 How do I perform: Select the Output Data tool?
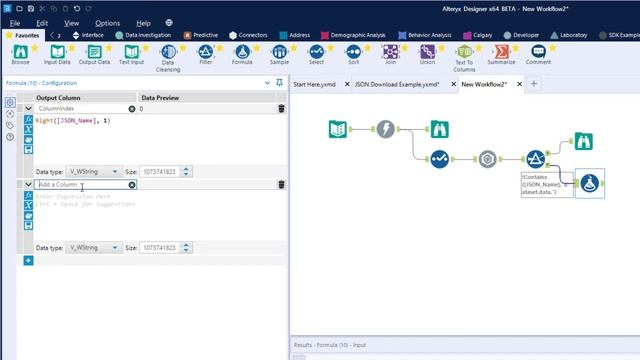tap(94, 55)
